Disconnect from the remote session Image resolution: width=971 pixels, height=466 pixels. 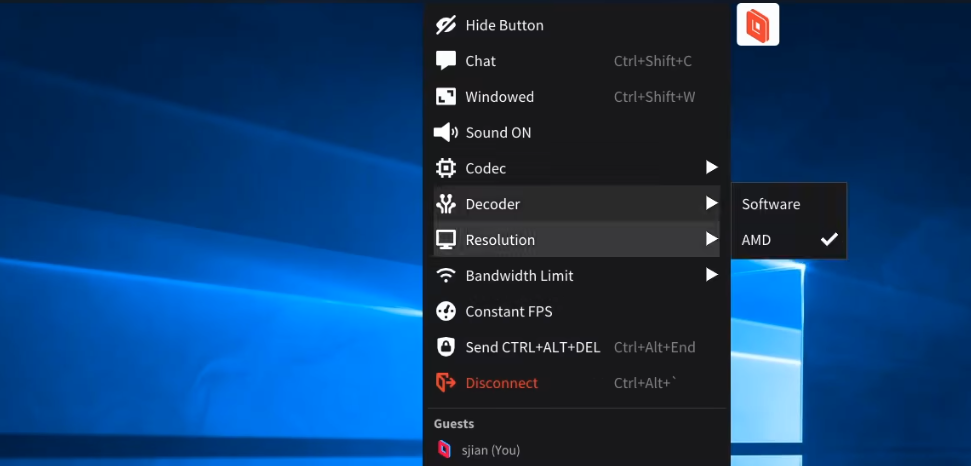501,383
